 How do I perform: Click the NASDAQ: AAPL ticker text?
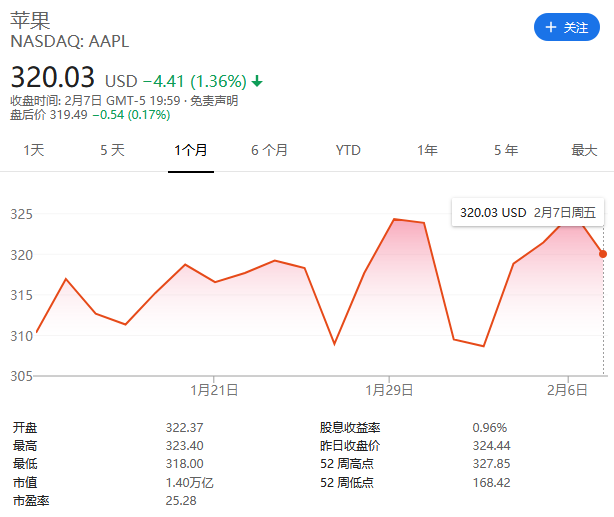click(70, 42)
